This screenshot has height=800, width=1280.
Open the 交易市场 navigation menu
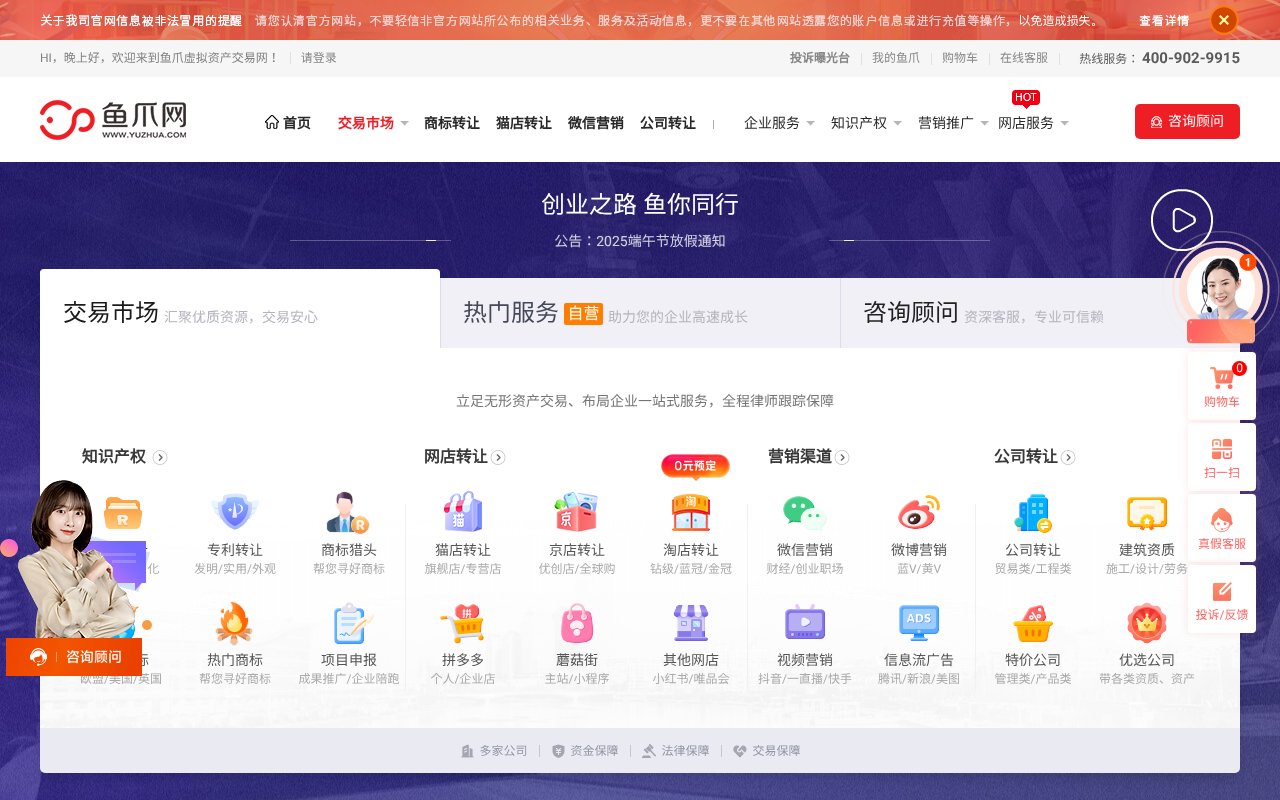(364, 123)
